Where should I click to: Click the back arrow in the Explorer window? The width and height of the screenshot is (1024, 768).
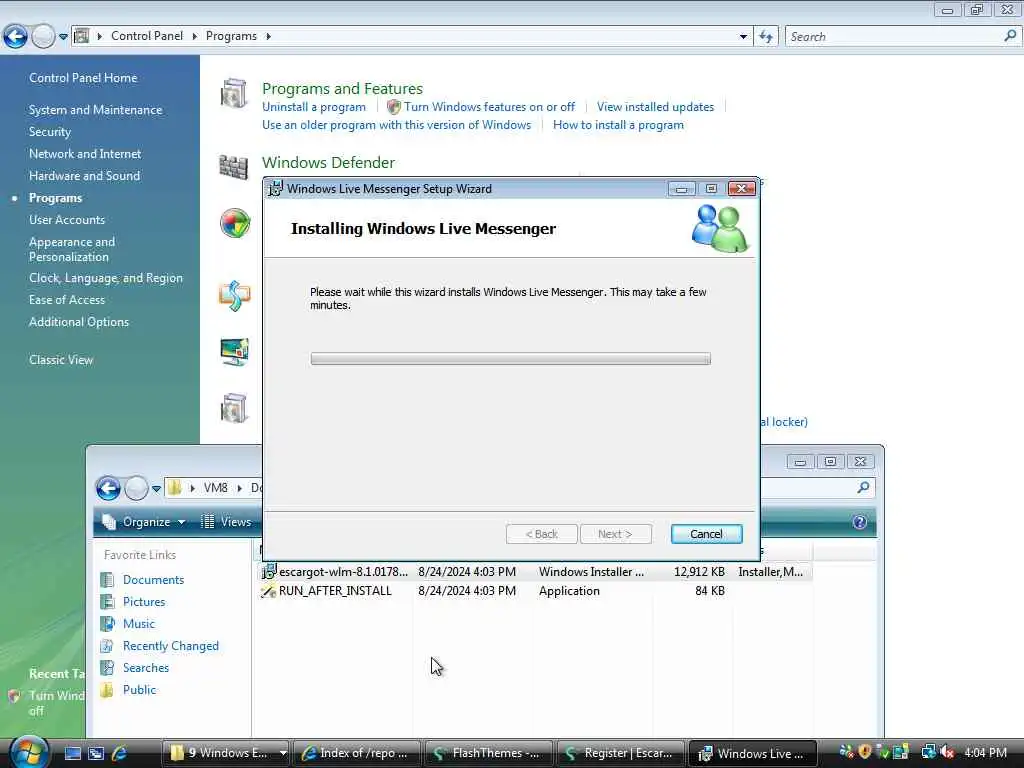pos(108,488)
